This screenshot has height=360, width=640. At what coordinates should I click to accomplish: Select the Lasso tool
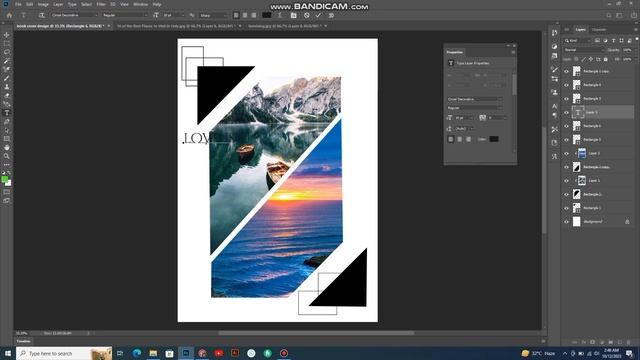click(7, 52)
